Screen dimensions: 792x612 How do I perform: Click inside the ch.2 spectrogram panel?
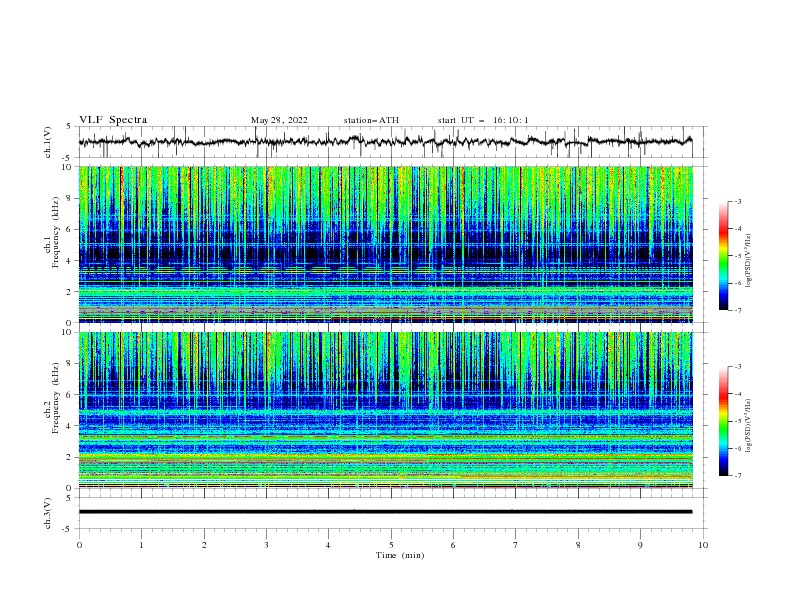(385, 410)
